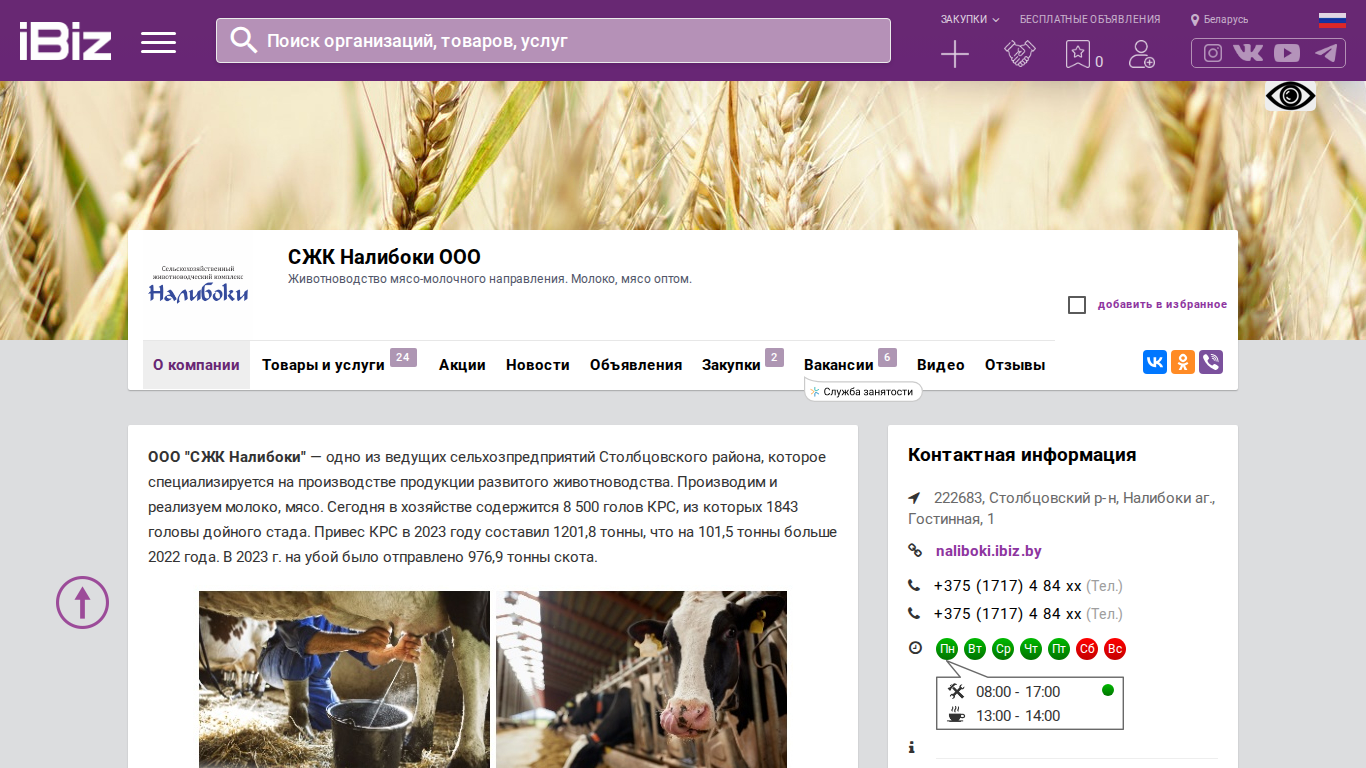Select Sunday (Вс) schedule day
Image resolution: width=1366 pixels, height=768 pixels.
coord(1115,649)
